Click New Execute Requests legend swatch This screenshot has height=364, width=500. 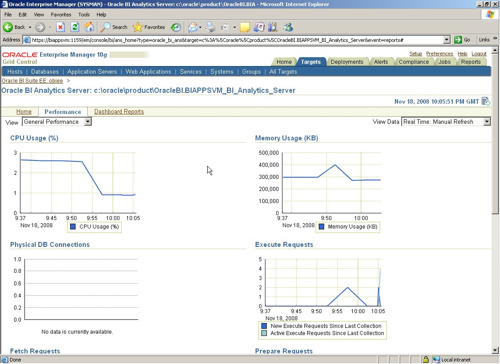click(264, 326)
